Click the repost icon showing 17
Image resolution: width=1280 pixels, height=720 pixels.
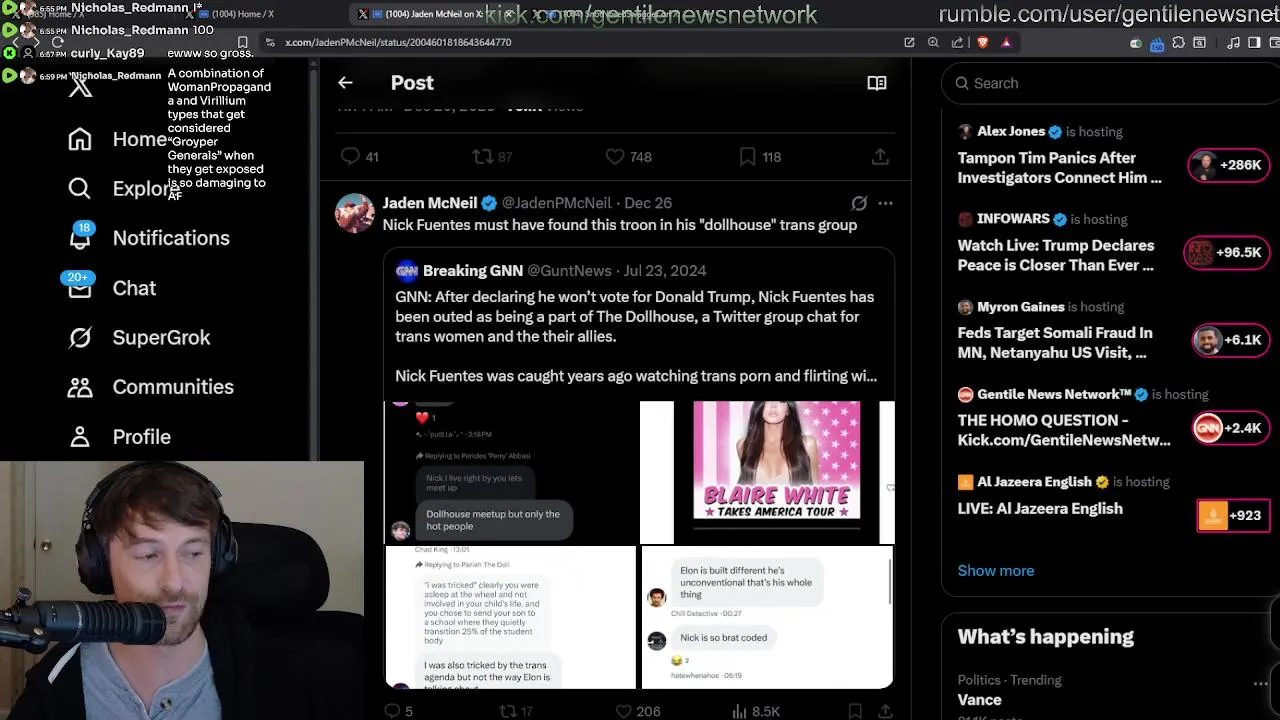[508, 711]
